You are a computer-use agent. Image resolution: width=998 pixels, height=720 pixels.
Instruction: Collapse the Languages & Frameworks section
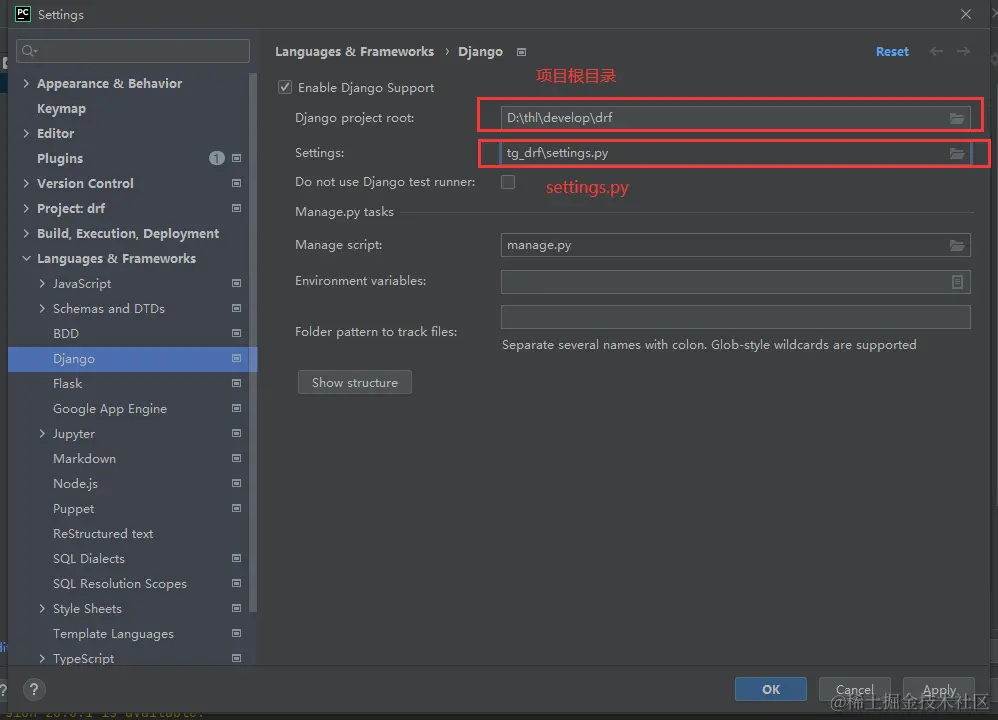[x=26, y=258]
